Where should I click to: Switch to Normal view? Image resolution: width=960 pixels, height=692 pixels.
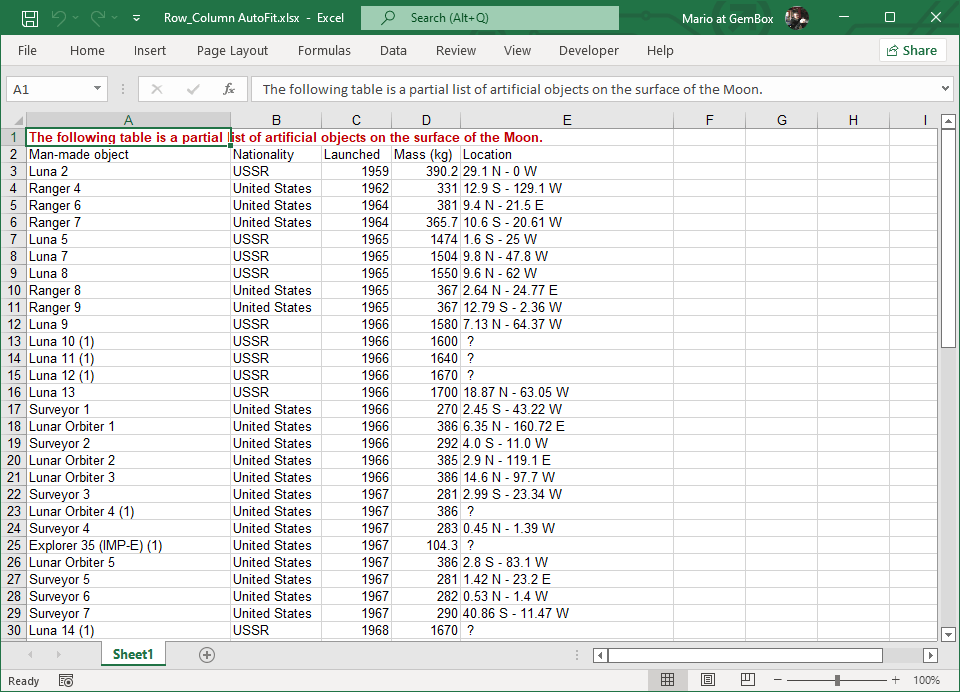pos(667,680)
